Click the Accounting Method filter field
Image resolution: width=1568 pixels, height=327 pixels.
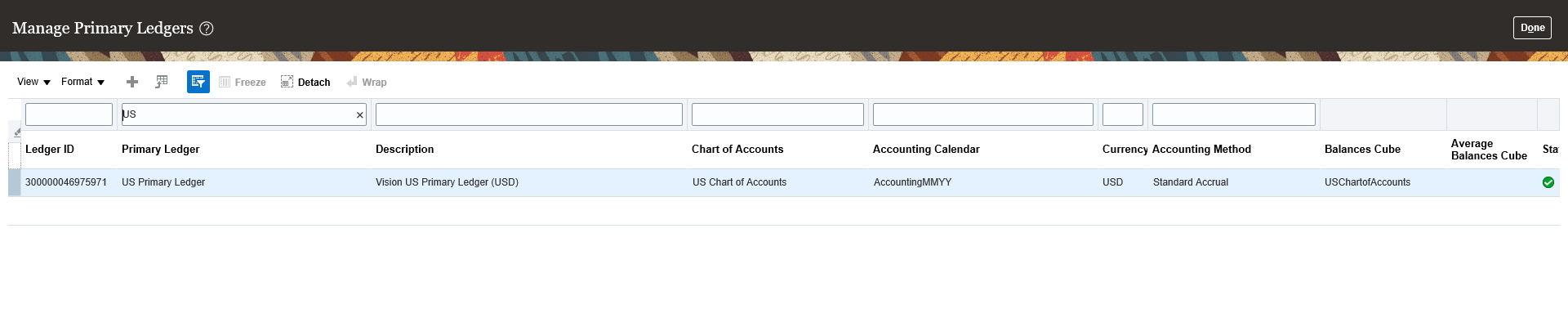point(1233,114)
